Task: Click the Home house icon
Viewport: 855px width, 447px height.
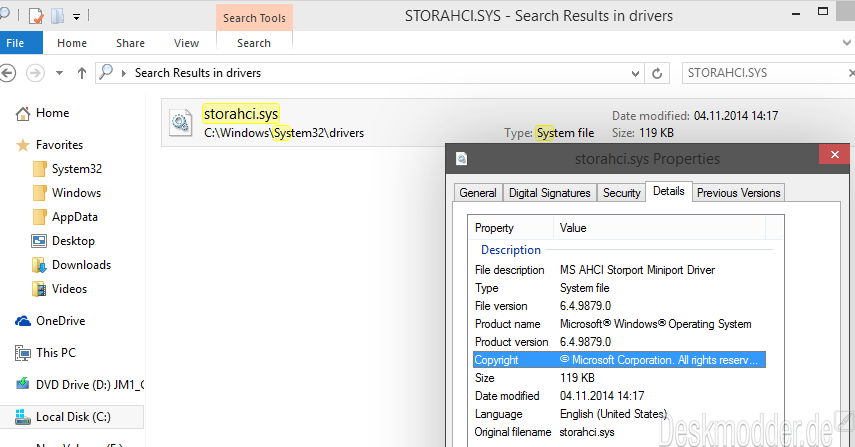Action: [23, 113]
